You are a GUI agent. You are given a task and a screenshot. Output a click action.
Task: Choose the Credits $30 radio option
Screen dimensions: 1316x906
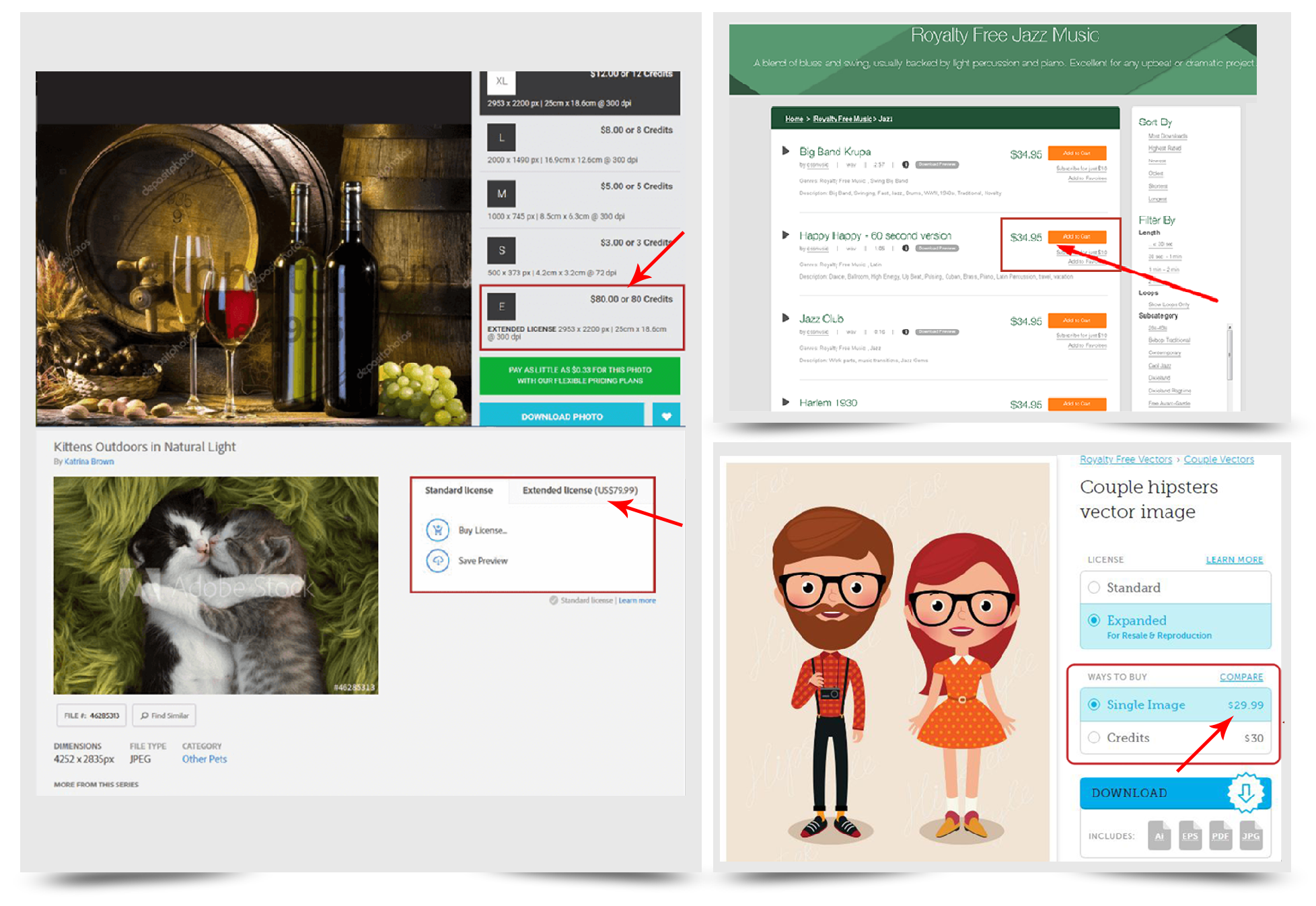pos(1094,737)
